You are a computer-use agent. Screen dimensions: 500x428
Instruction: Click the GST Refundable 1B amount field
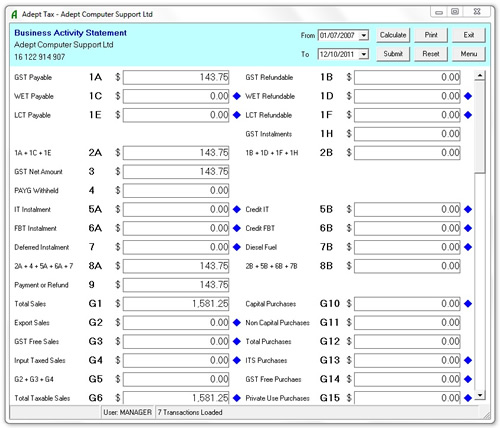point(407,77)
